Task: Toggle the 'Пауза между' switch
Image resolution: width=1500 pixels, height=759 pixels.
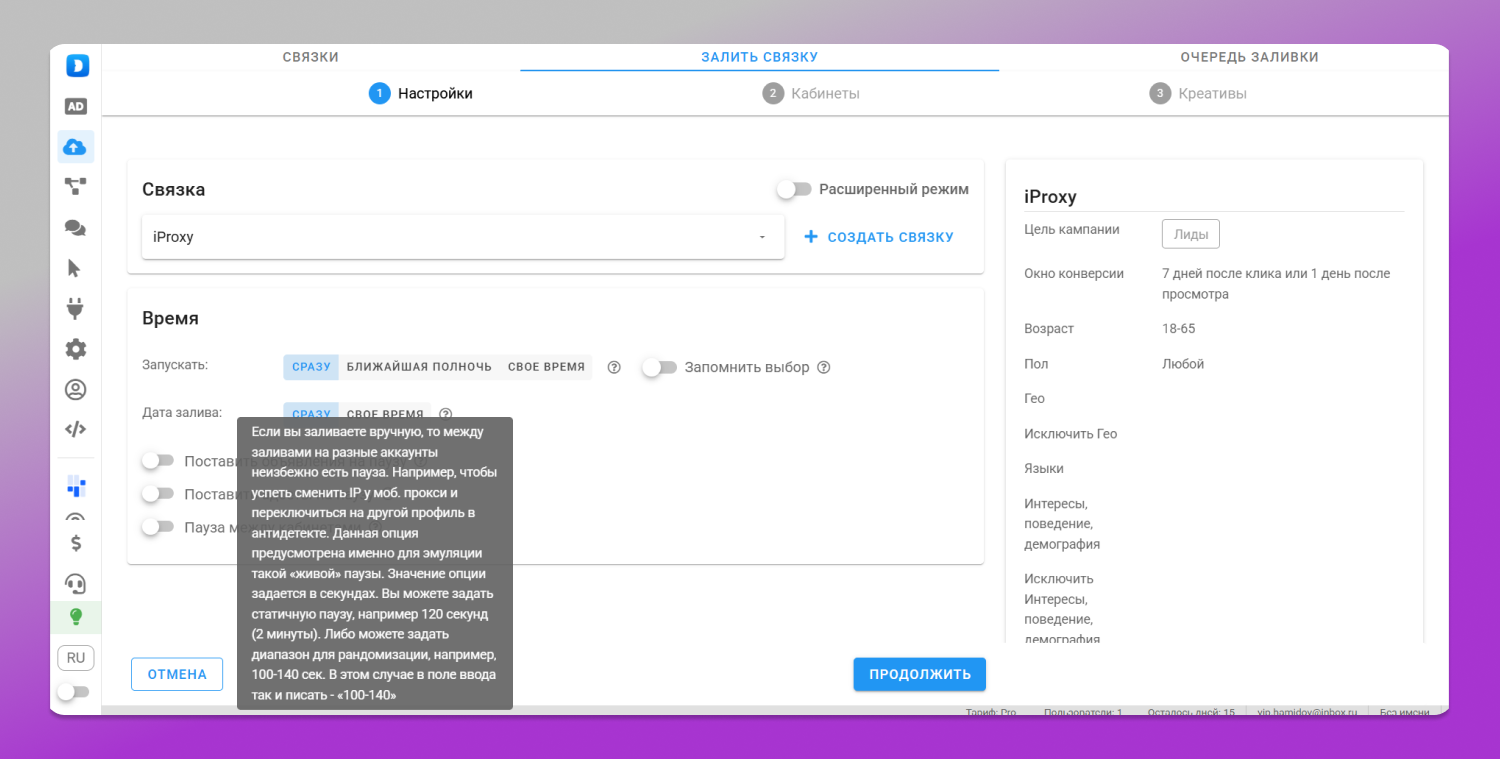Action: [x=158, y=526]
